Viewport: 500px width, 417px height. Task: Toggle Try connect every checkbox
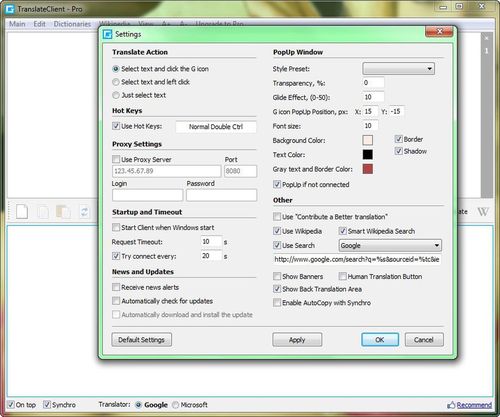point(116,256)
